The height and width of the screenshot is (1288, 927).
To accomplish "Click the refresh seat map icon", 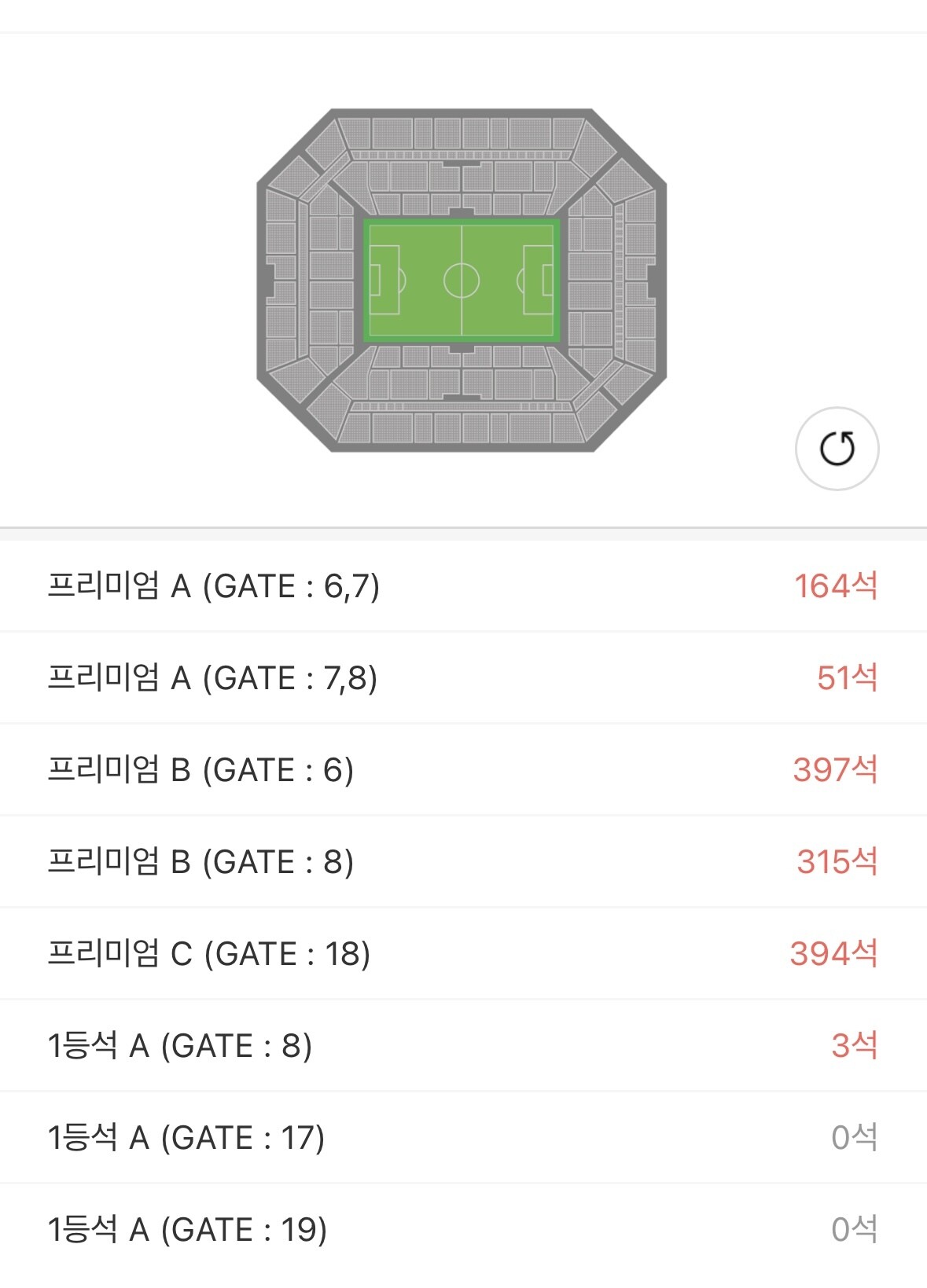I will click(837, 449).
